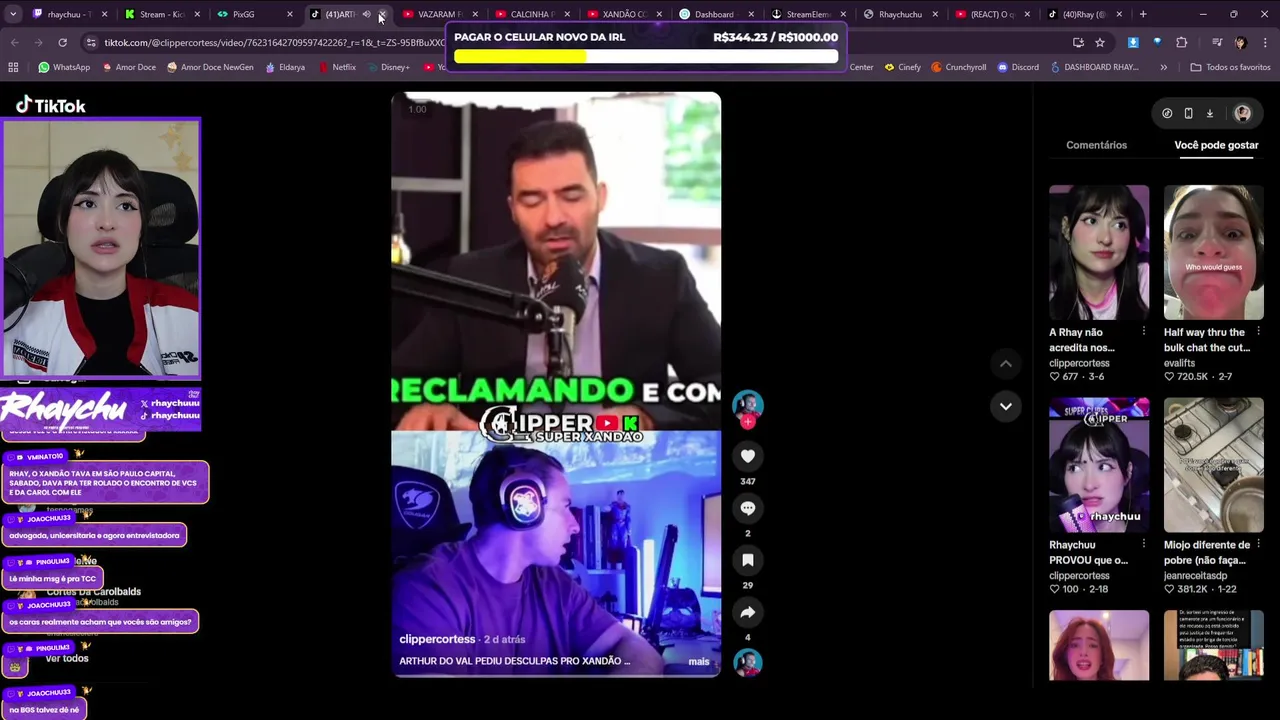Open more options for 'A Rhay não acredita' video
This screenshot has height=720, width=1280.
[1144, 331]
